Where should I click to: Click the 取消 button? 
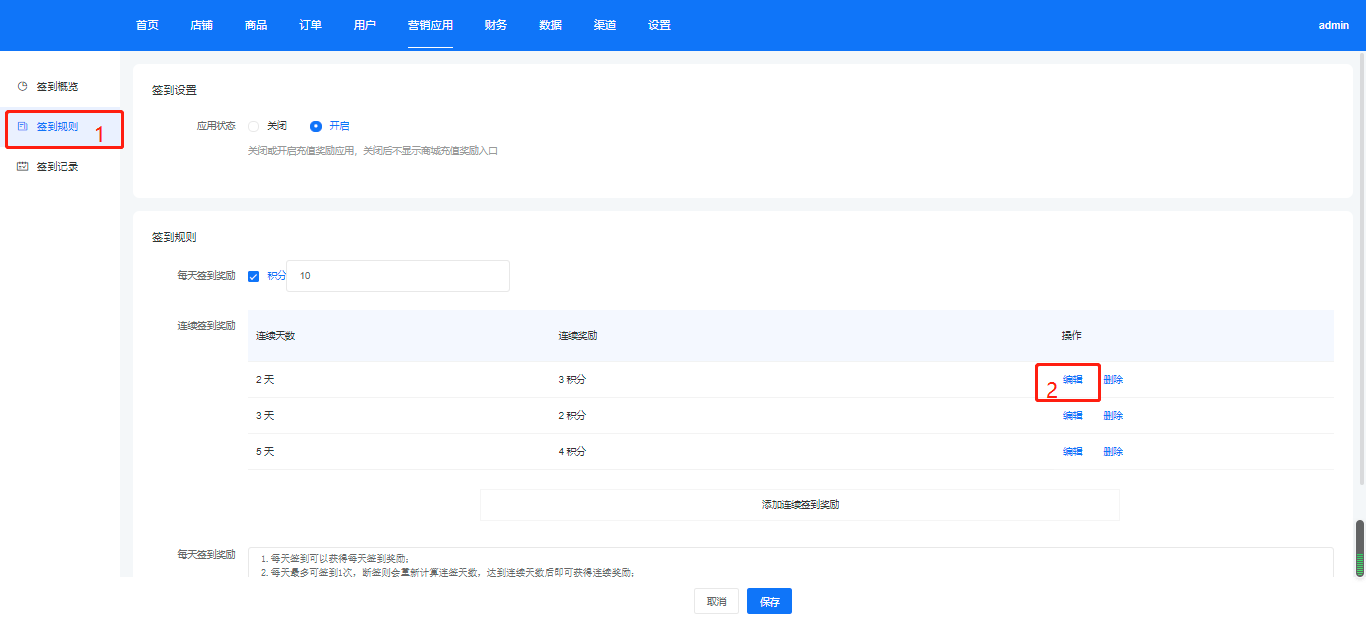pos(716,601)
